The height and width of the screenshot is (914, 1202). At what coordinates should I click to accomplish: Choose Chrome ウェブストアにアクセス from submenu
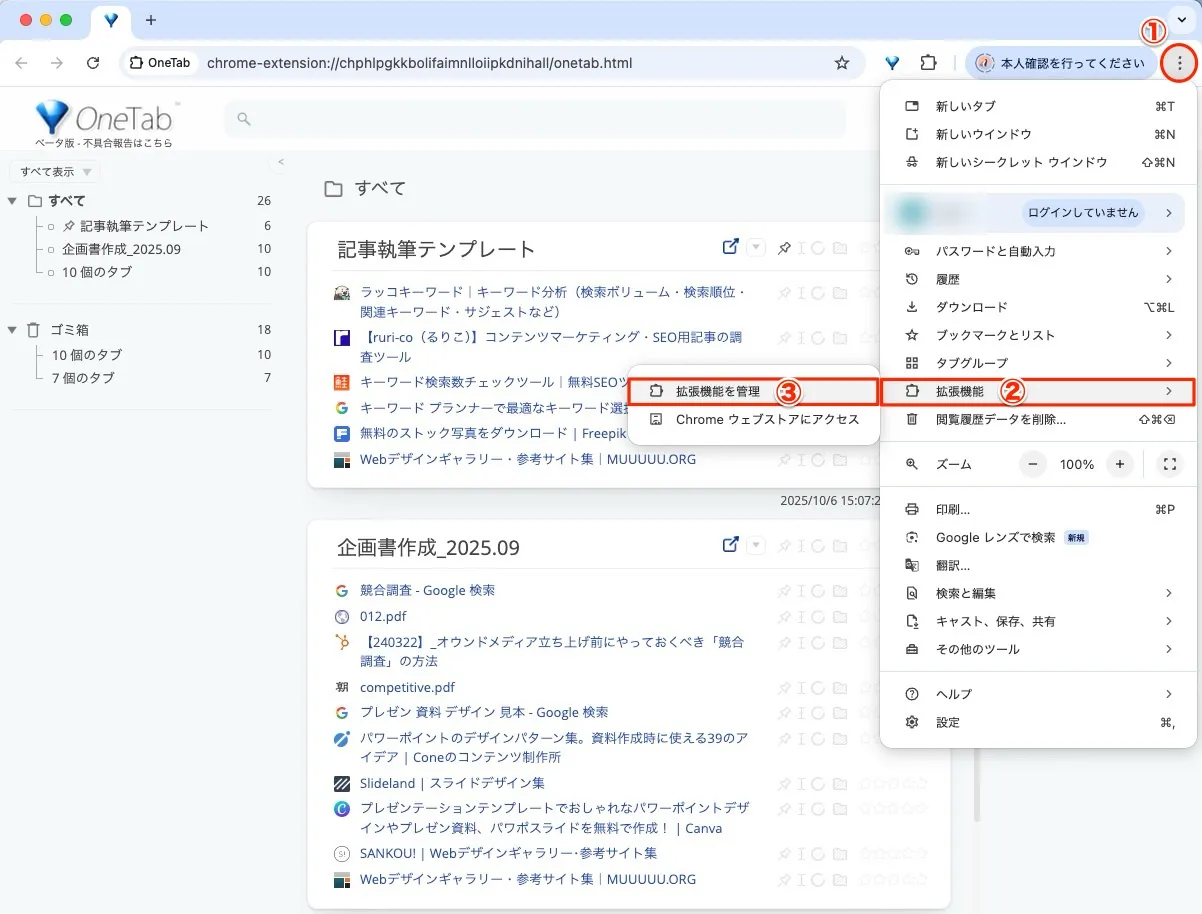click(x=767, y=419)
